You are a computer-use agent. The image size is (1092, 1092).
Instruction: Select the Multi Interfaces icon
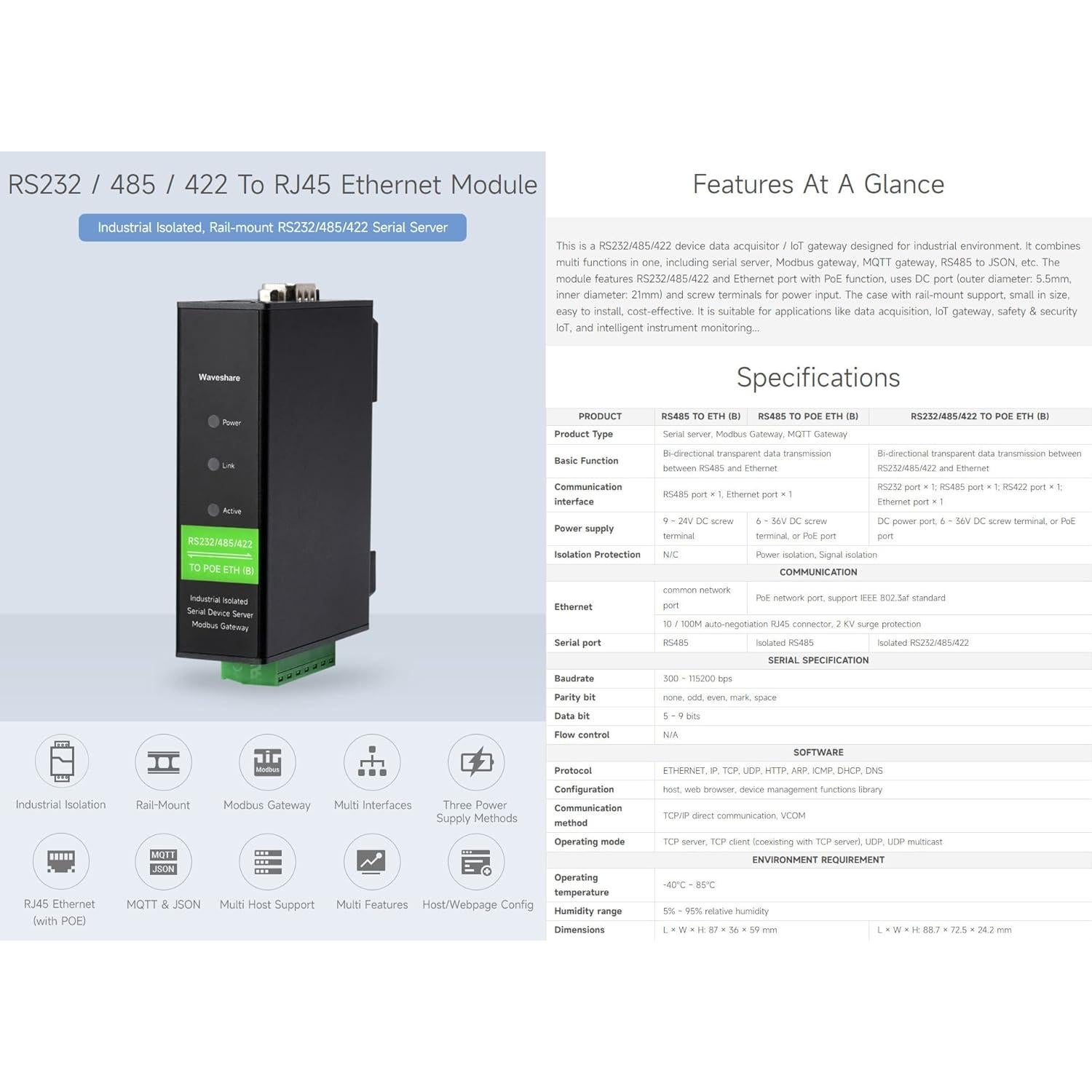click(372, 762)
